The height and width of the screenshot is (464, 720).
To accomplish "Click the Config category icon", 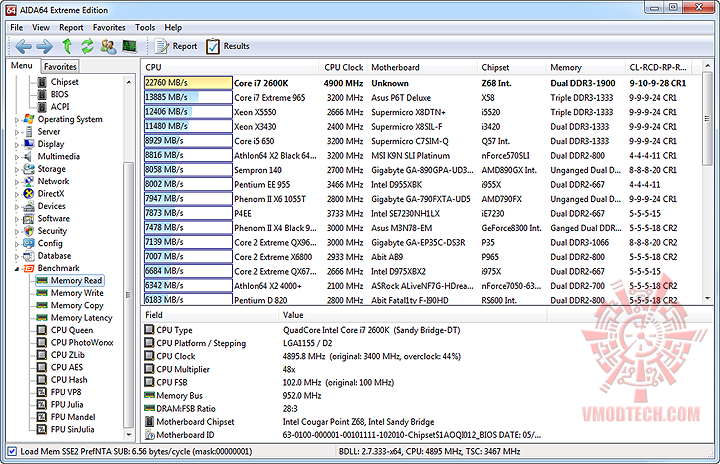I will (x=28, y=243).
